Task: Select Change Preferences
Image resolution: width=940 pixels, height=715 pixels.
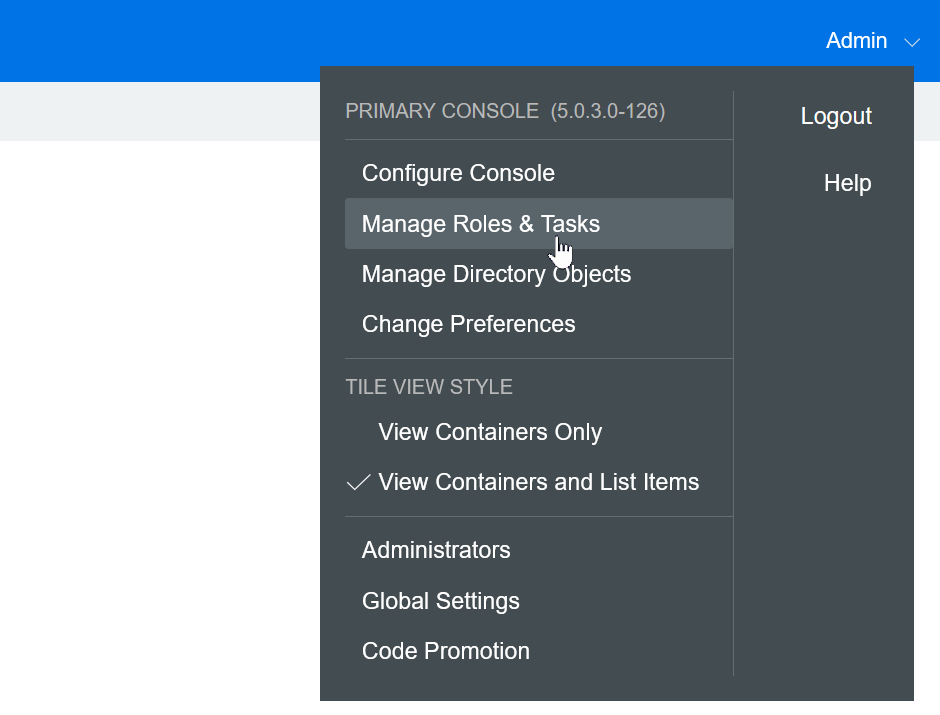Action: point(468,323)
